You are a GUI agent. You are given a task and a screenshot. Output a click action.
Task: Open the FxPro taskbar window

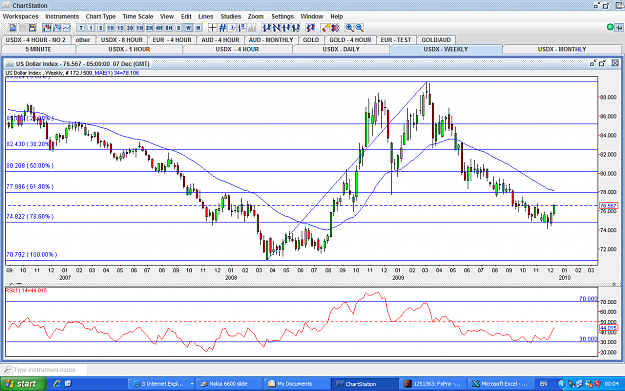432,384
